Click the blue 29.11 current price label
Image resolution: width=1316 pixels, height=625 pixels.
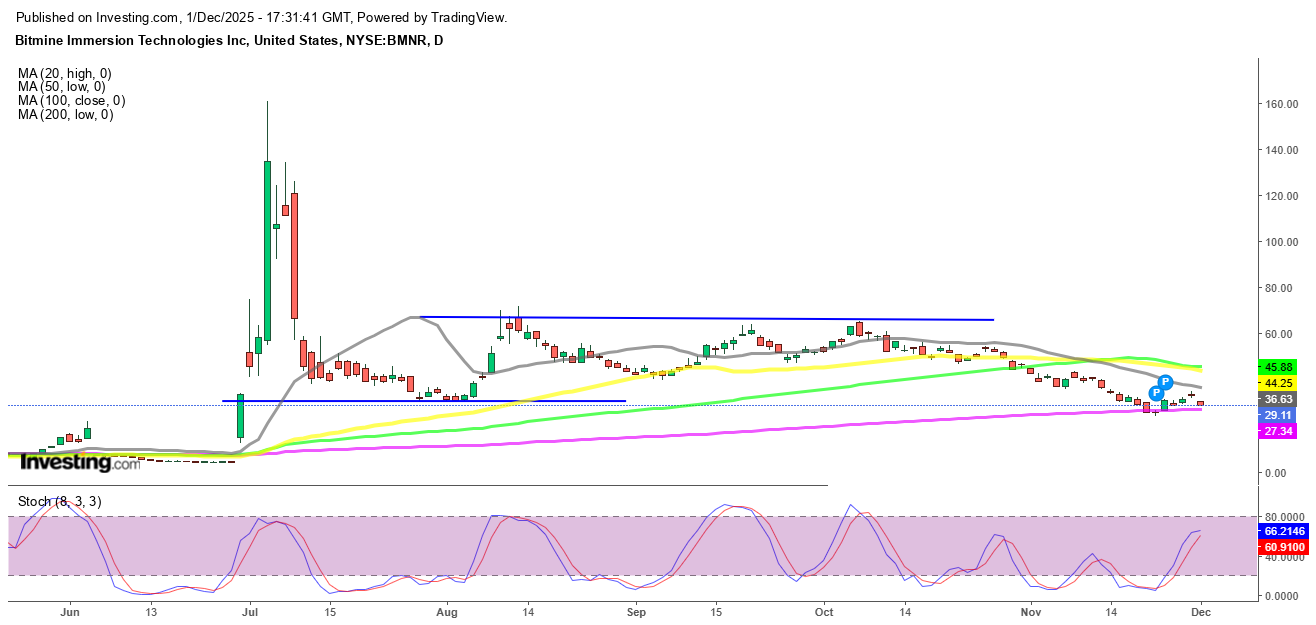(1280, 415)
